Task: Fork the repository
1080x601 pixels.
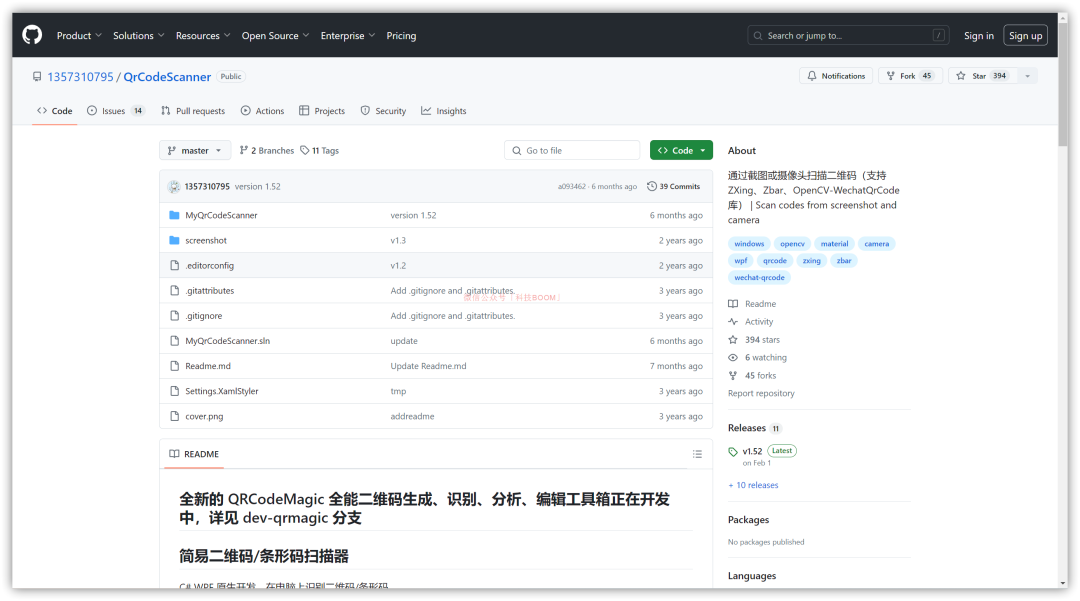Action: [909, 76]
